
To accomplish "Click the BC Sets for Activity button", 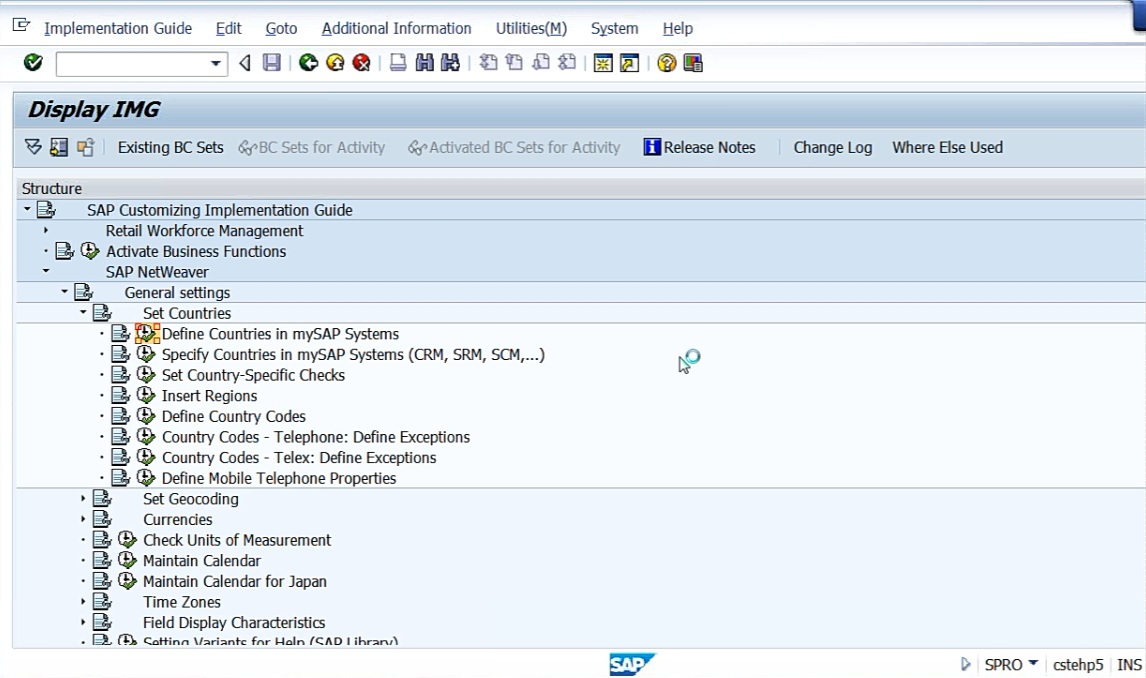I will pos(312,148).
